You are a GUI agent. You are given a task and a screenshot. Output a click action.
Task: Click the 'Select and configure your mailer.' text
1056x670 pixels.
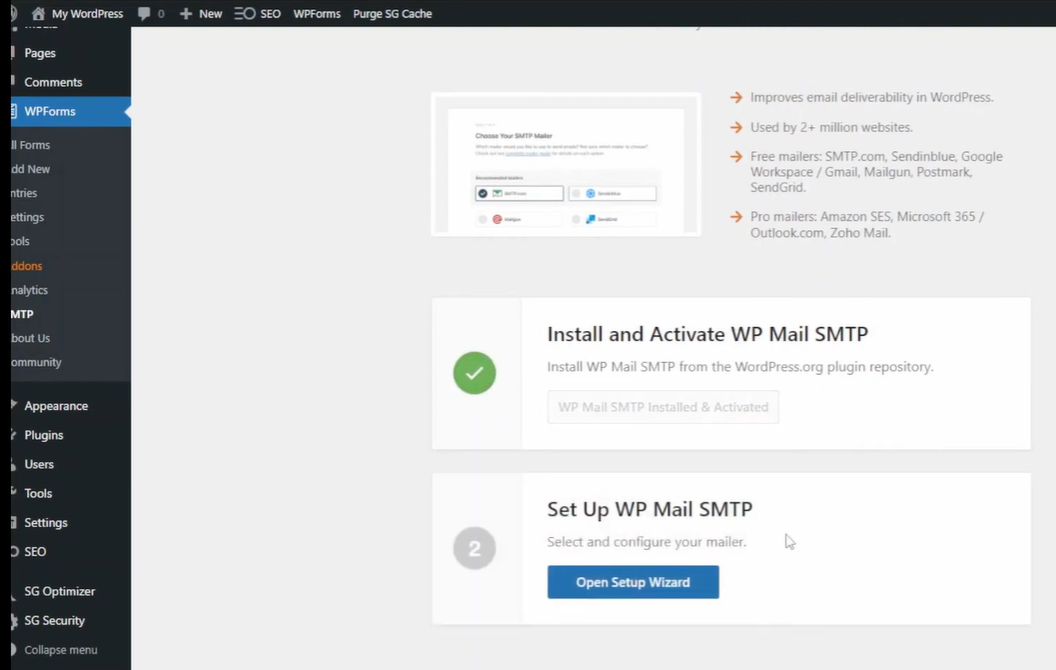click(647, 542)
